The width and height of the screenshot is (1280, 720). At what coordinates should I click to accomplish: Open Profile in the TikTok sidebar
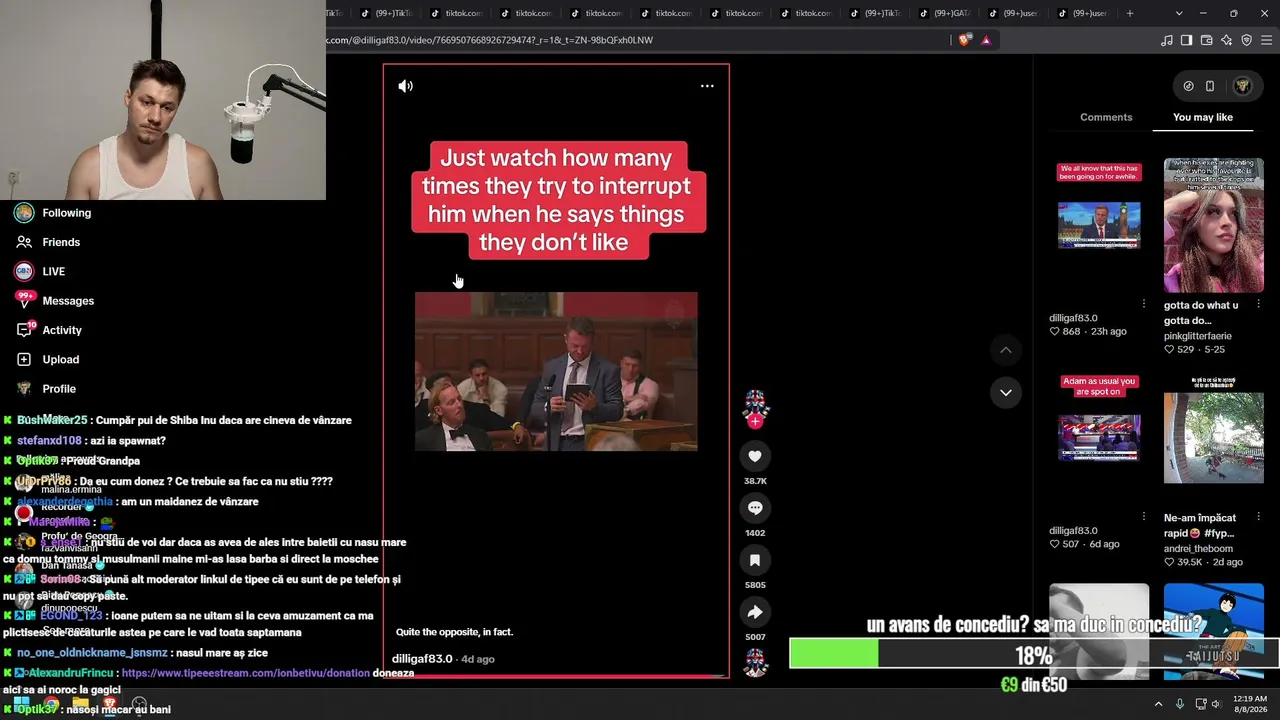tap(58, 389)
